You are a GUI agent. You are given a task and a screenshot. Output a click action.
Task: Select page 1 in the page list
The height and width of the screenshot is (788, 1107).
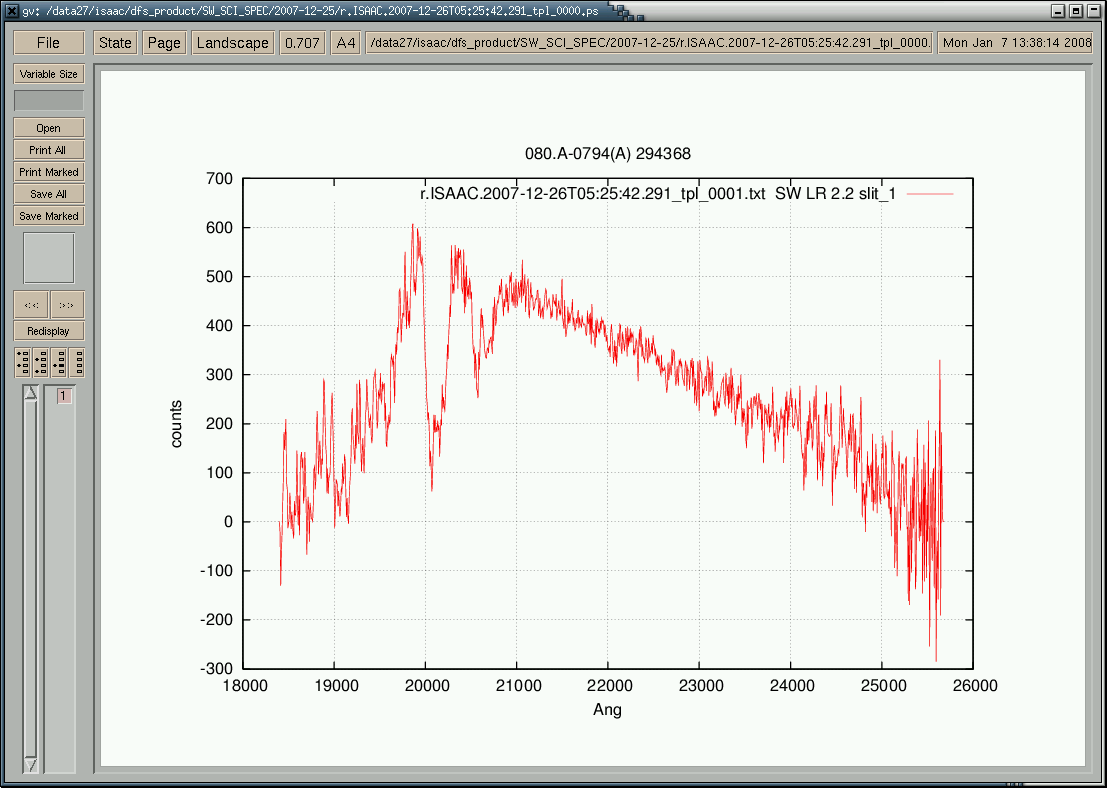pos(63,397)
